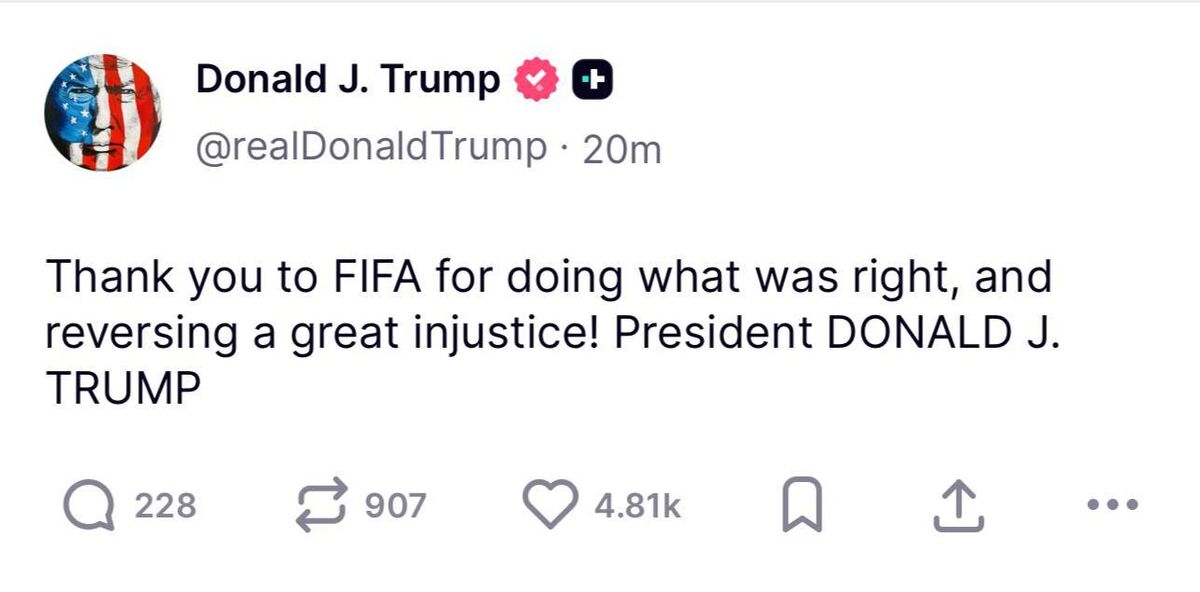Open the Donald J. Trump profile avatar
The width and height of the screenshot is (1200, 592).
(103, 113)
